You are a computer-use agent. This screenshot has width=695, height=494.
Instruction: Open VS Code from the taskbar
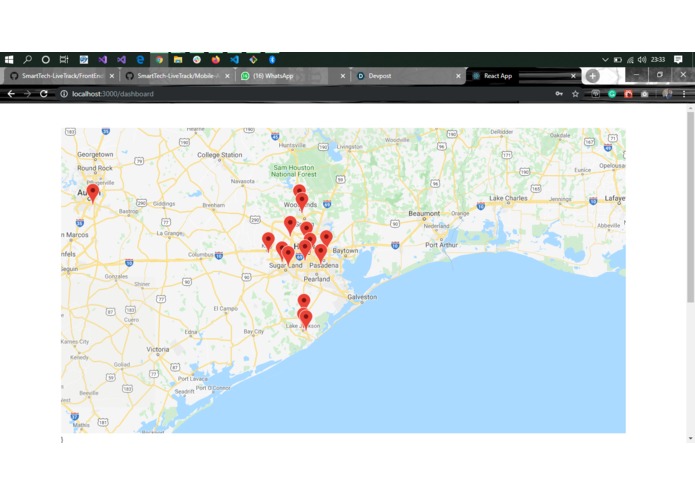point(234,59)
